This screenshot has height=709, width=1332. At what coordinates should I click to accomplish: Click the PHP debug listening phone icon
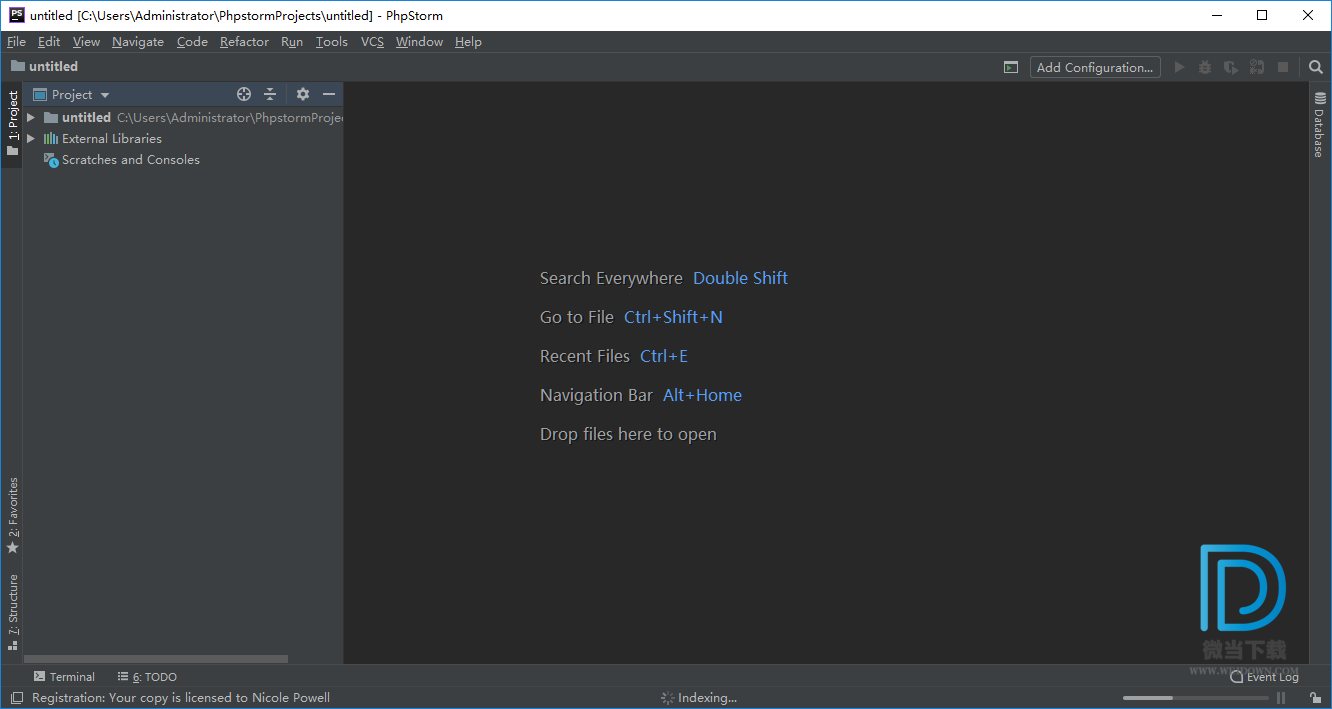coord(1257,67)
